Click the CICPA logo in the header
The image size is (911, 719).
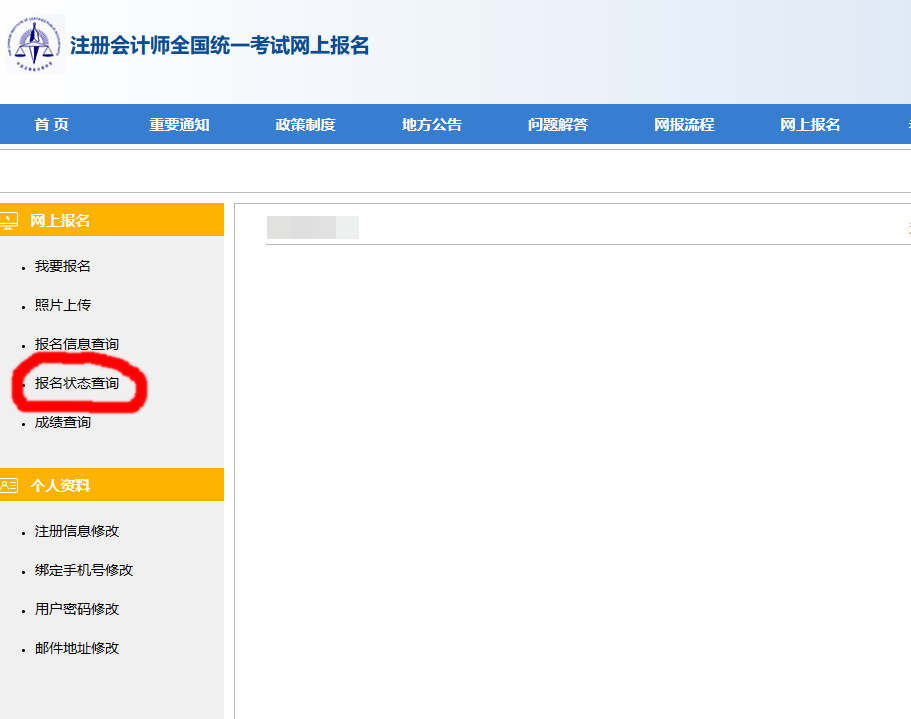tap(34, 44)
